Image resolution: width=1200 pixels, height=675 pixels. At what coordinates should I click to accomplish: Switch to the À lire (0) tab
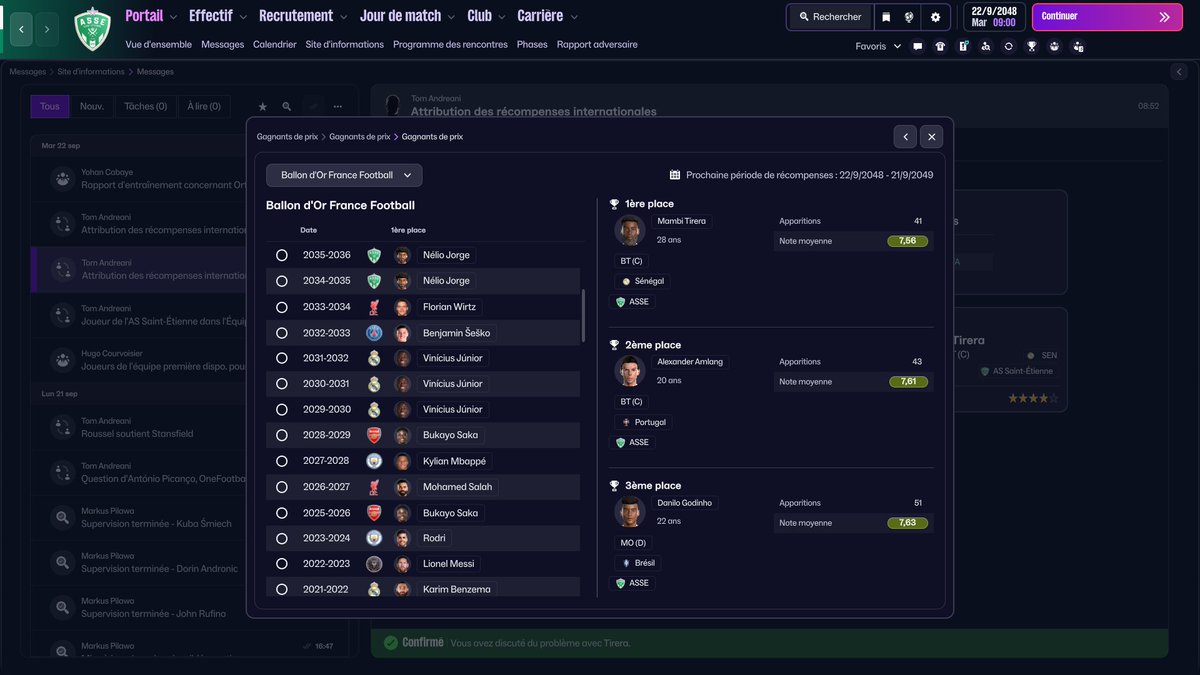point(204,106)
